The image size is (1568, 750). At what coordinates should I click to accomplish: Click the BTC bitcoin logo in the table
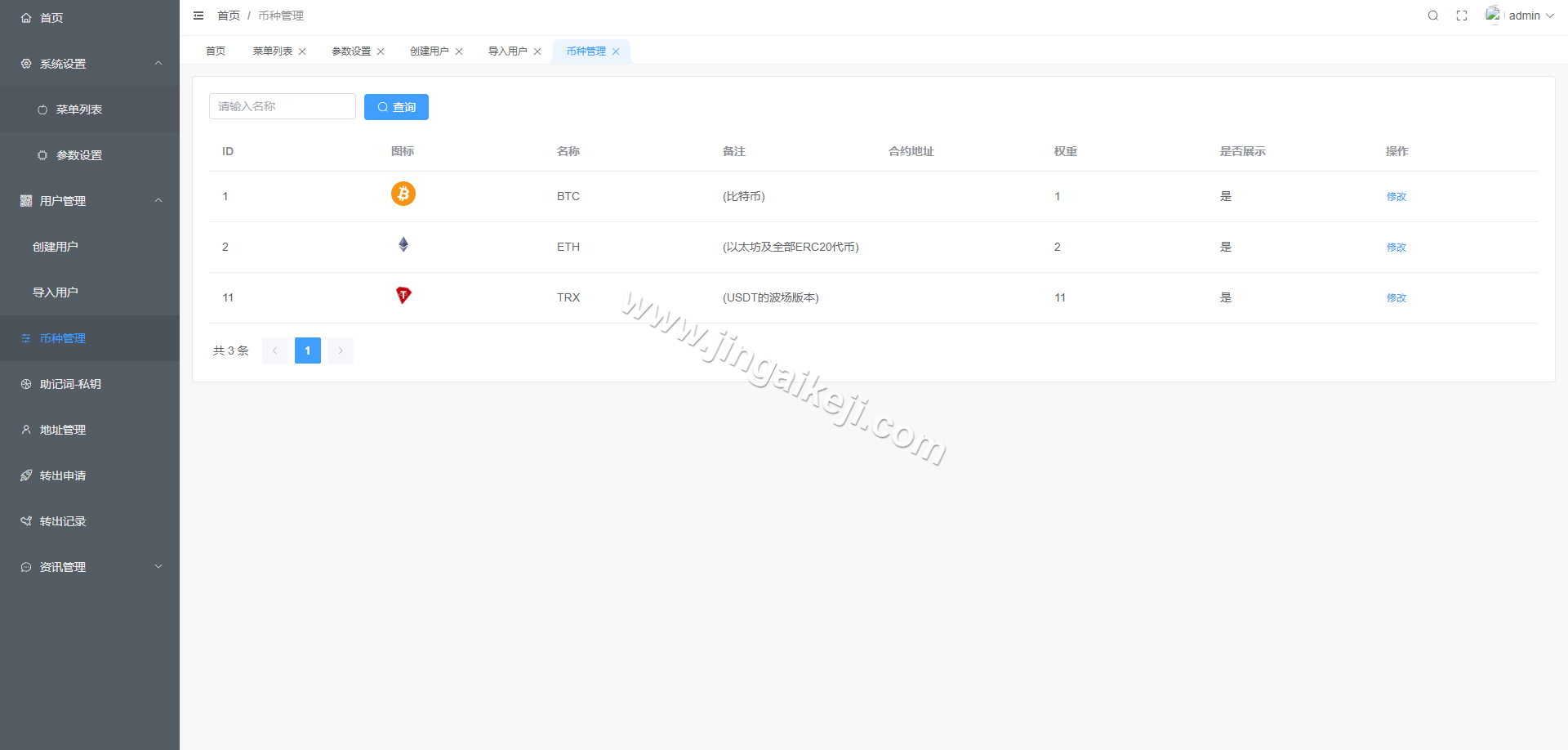403,194
